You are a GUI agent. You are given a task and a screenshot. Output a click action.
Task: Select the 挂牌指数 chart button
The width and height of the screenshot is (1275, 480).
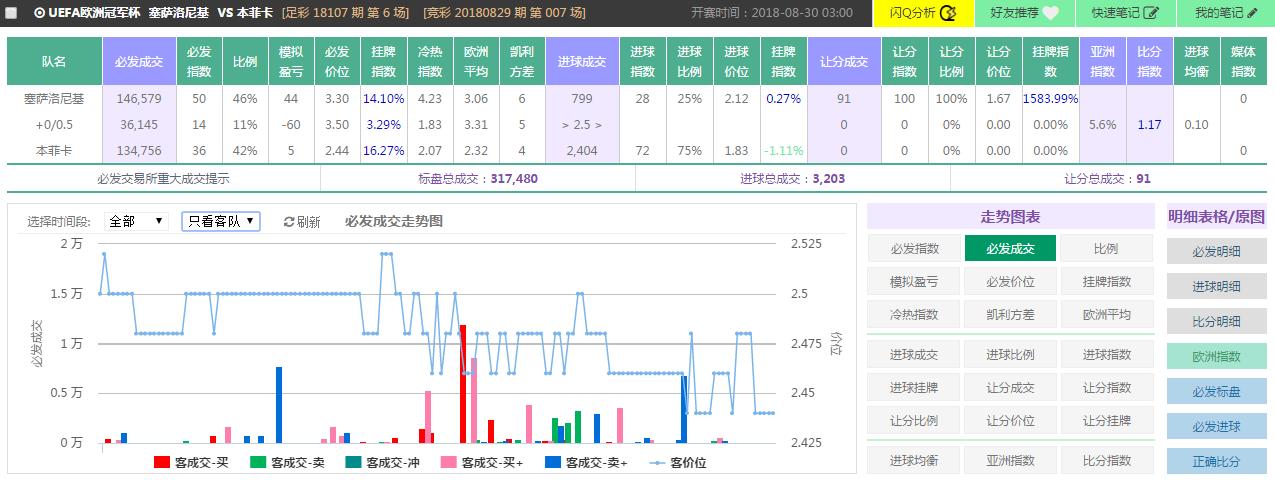[1106, 282]
